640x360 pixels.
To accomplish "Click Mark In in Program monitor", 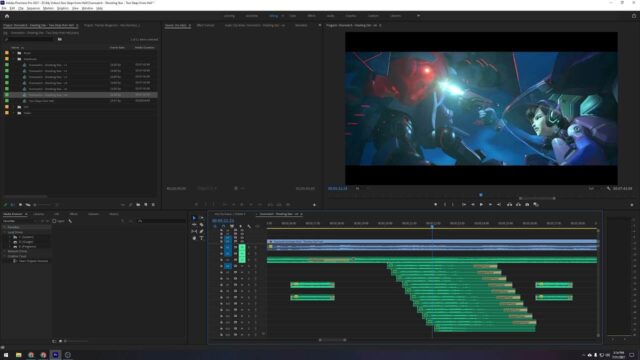I will tap(445, 204).
